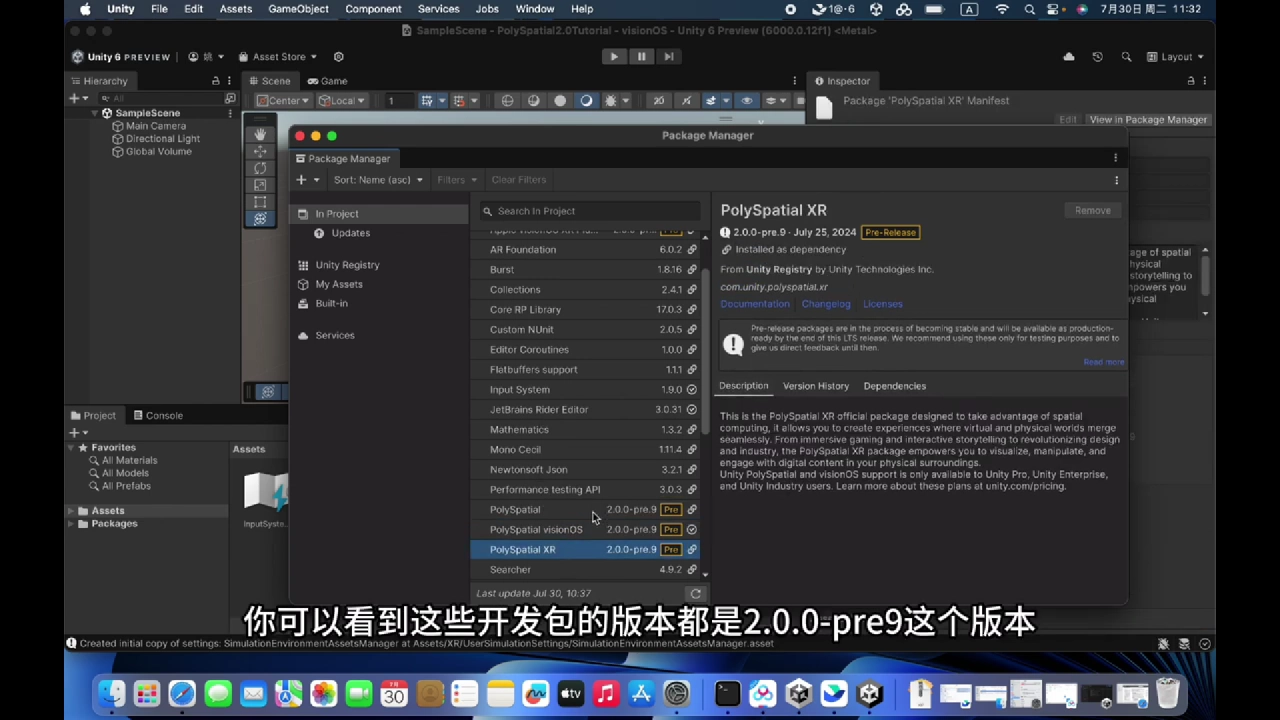
Task: Switch to the Game tab
Action: coord(328,81)
